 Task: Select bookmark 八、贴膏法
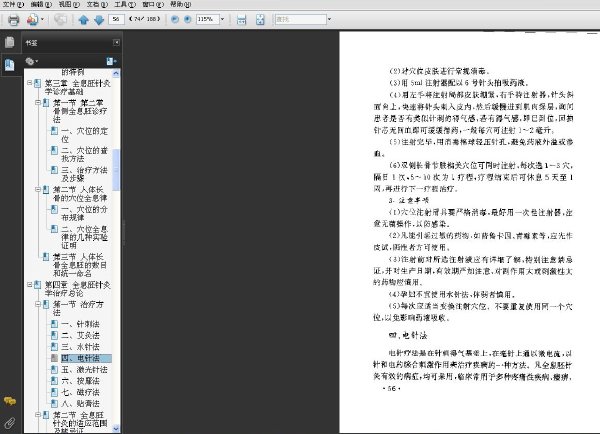click(x=80, y=403)
